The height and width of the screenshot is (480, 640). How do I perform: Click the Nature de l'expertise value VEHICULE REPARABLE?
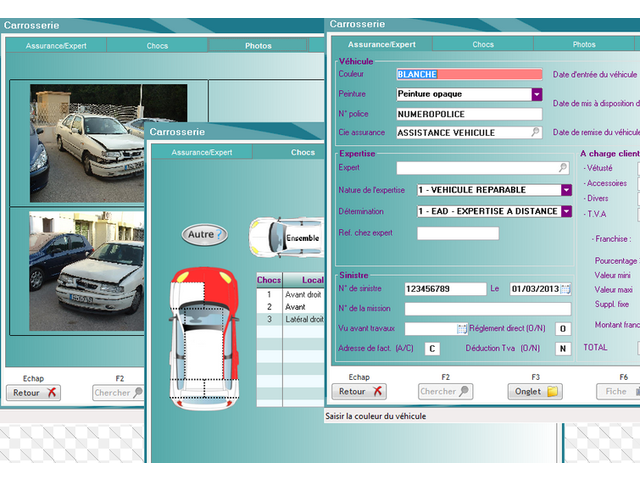(x=489, y=190)
